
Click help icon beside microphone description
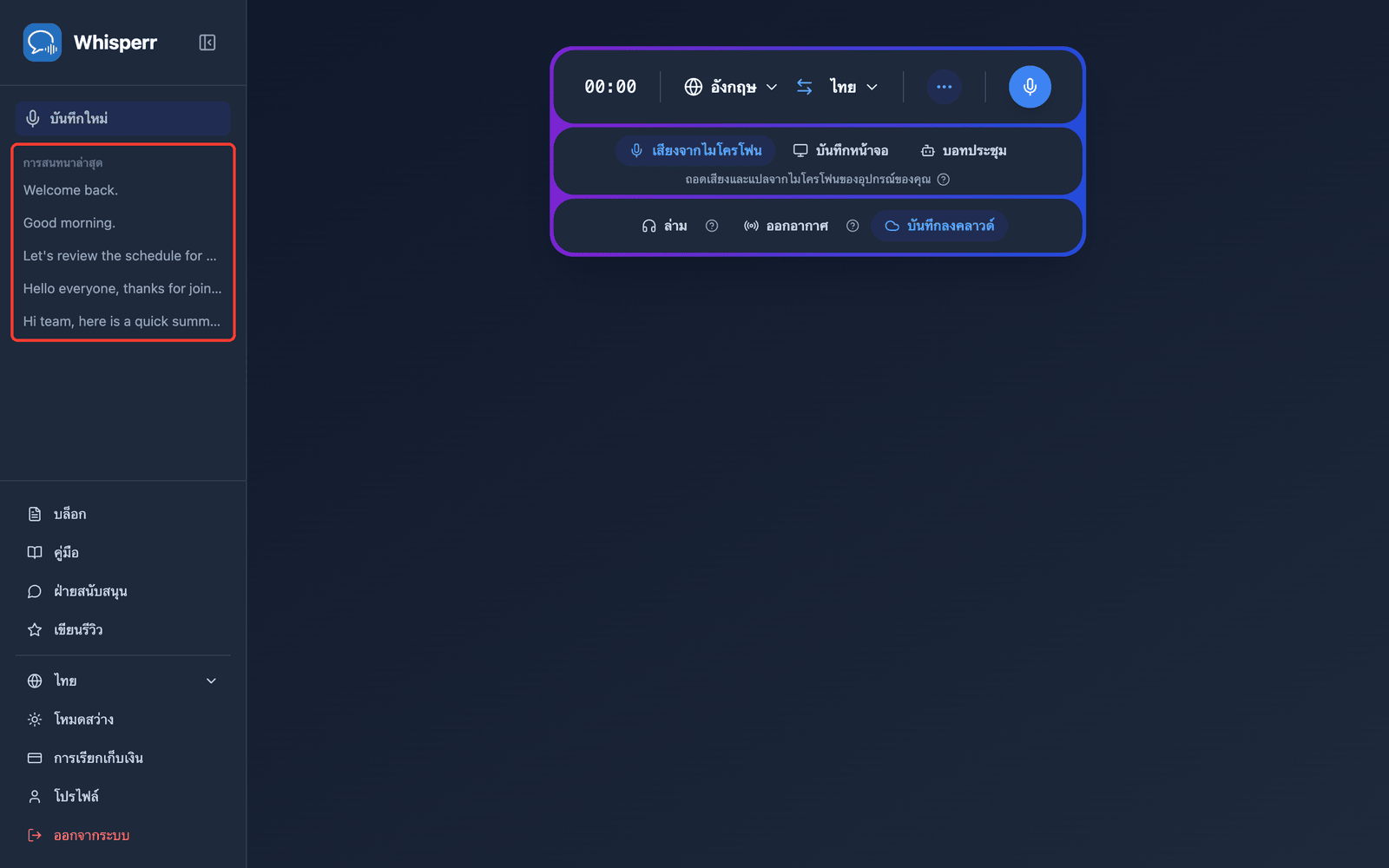[x=944, y=180]
